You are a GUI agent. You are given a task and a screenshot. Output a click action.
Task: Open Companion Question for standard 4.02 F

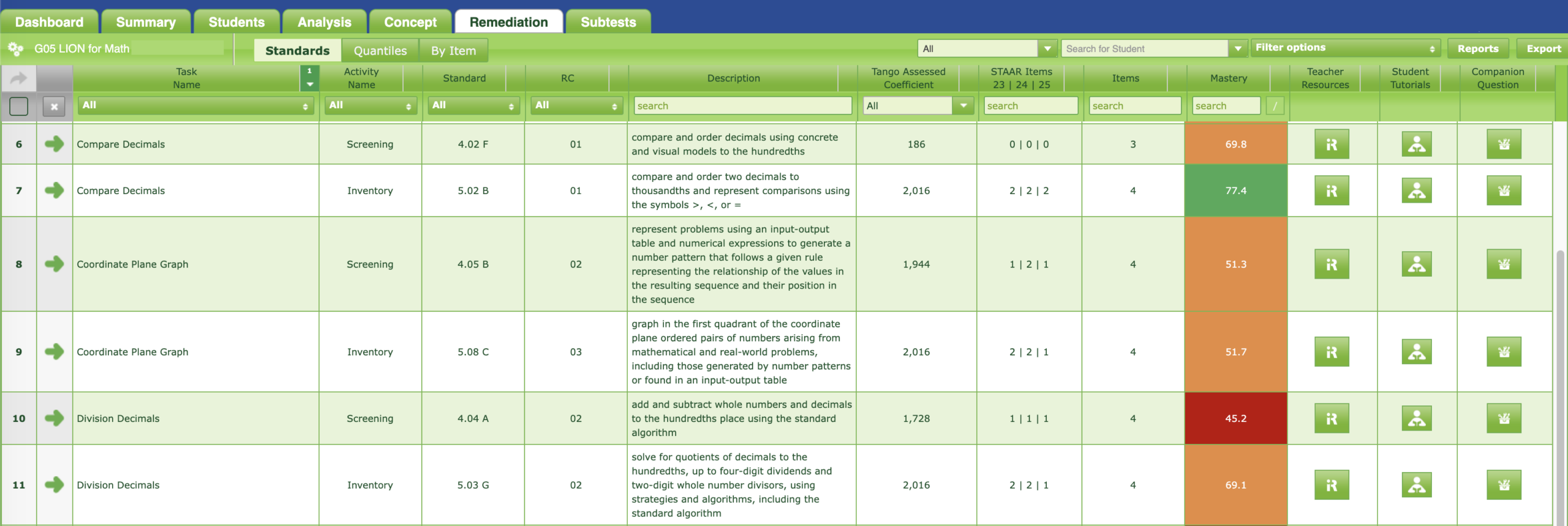point(1504,145)
